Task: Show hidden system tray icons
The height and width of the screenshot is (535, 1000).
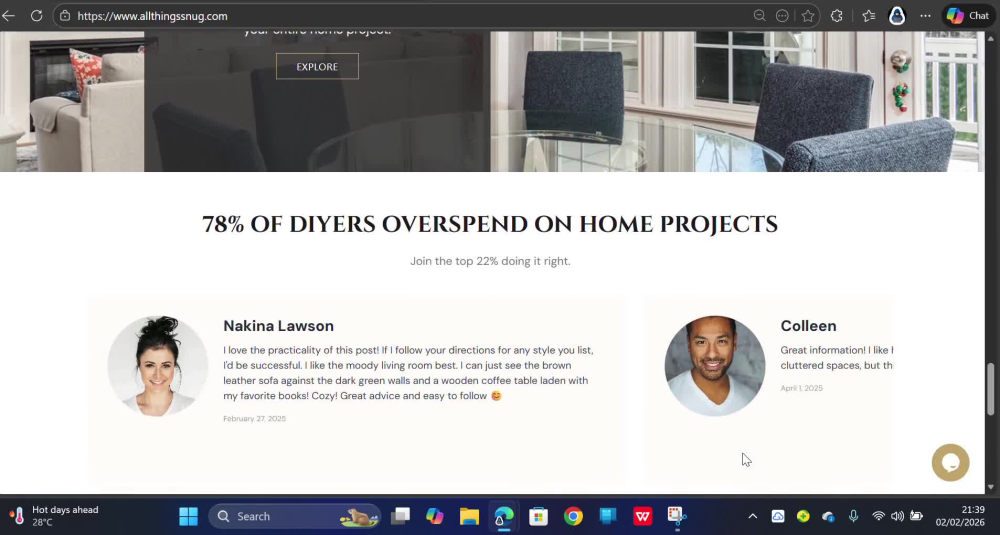Action: (753, 517)
